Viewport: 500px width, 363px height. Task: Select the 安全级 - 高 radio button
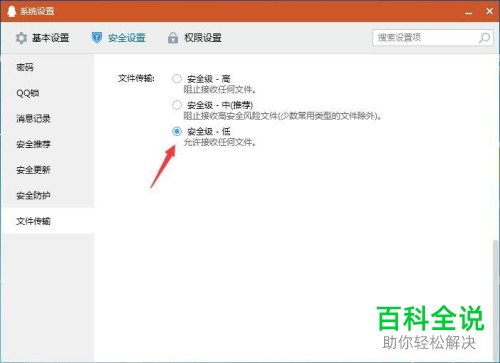[x=177, y=79]
